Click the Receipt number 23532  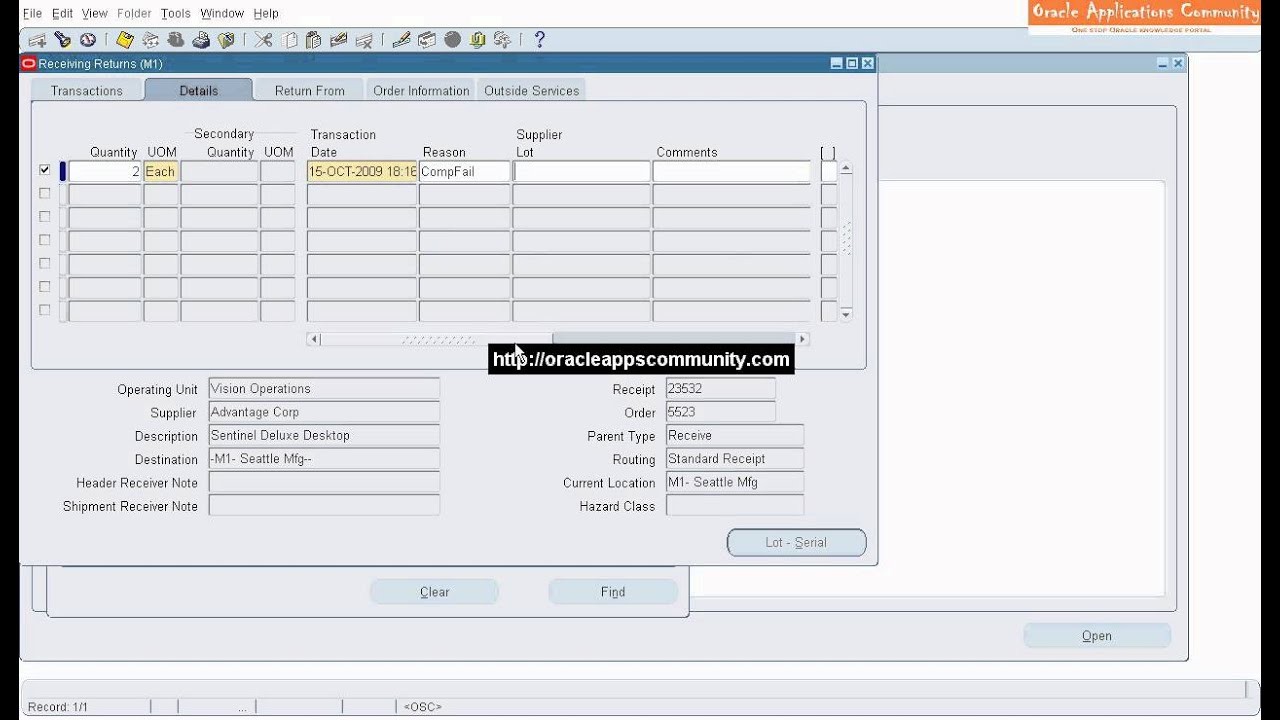720,389
